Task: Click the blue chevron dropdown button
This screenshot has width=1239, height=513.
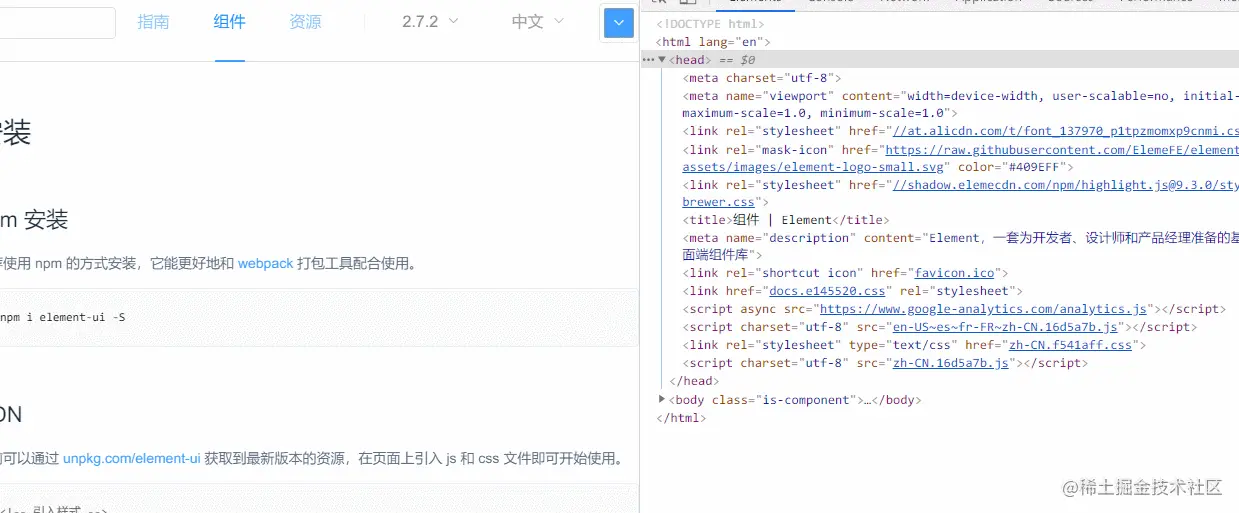Action: pos(619,23)
